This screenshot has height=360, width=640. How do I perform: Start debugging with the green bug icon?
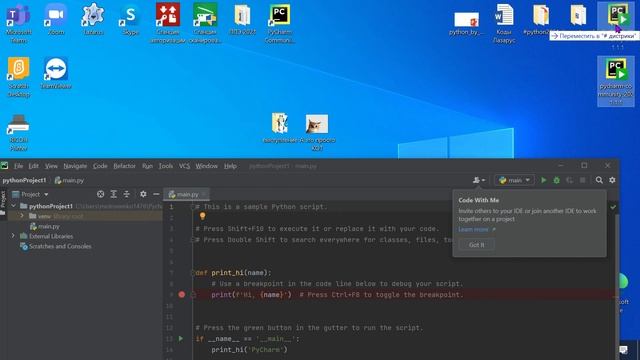click(x=556, y=180)
